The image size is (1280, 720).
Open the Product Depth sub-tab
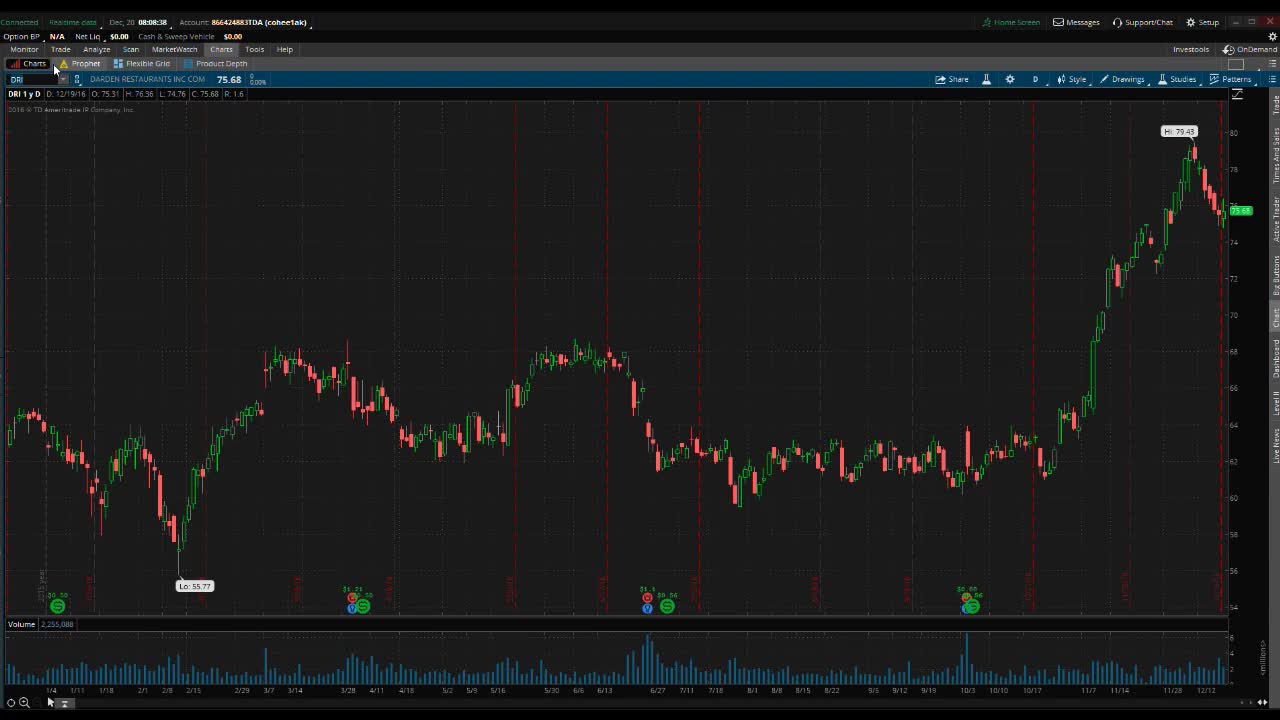coord(215,64)
